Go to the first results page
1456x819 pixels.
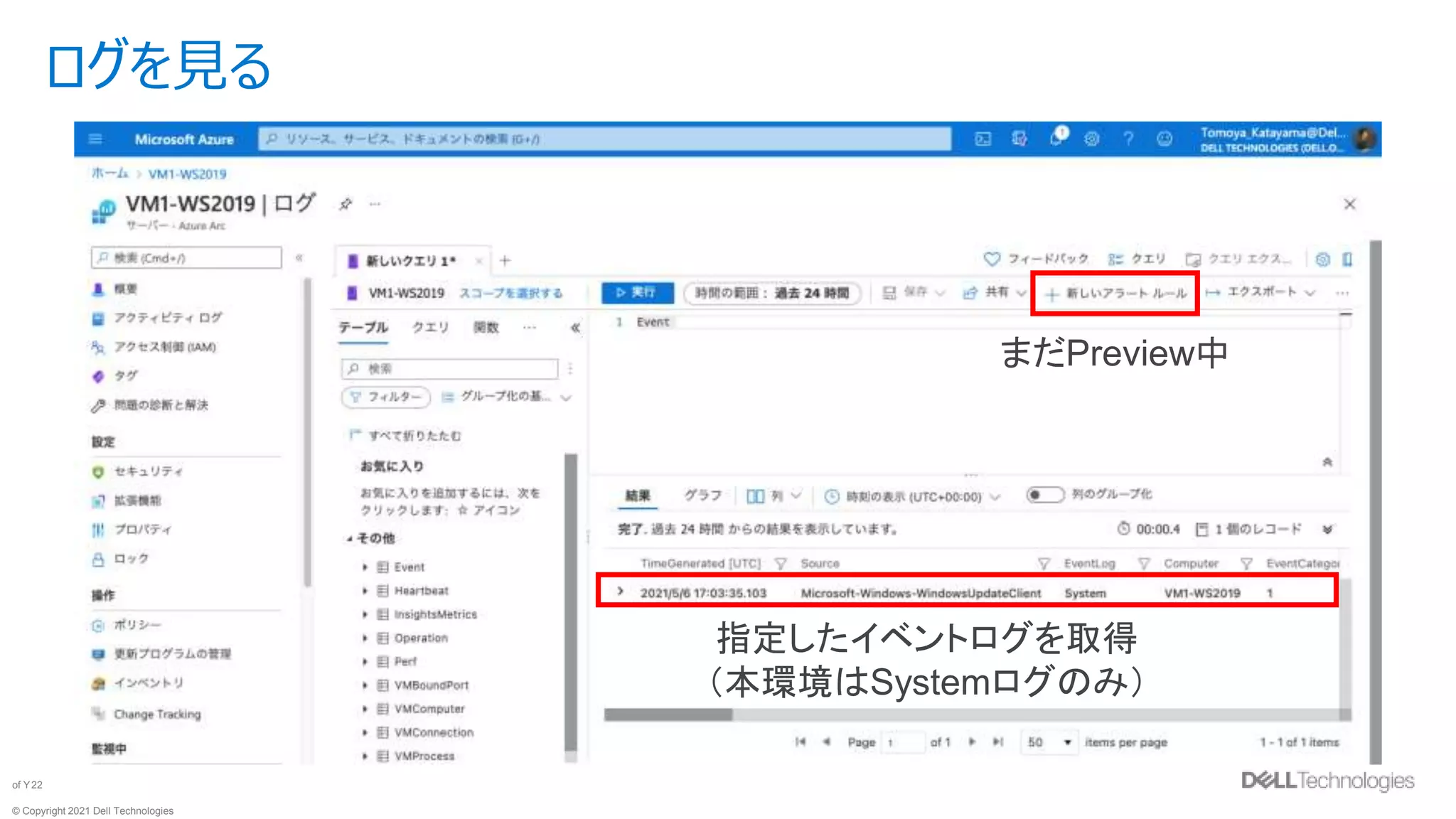[x=800, y=742]
